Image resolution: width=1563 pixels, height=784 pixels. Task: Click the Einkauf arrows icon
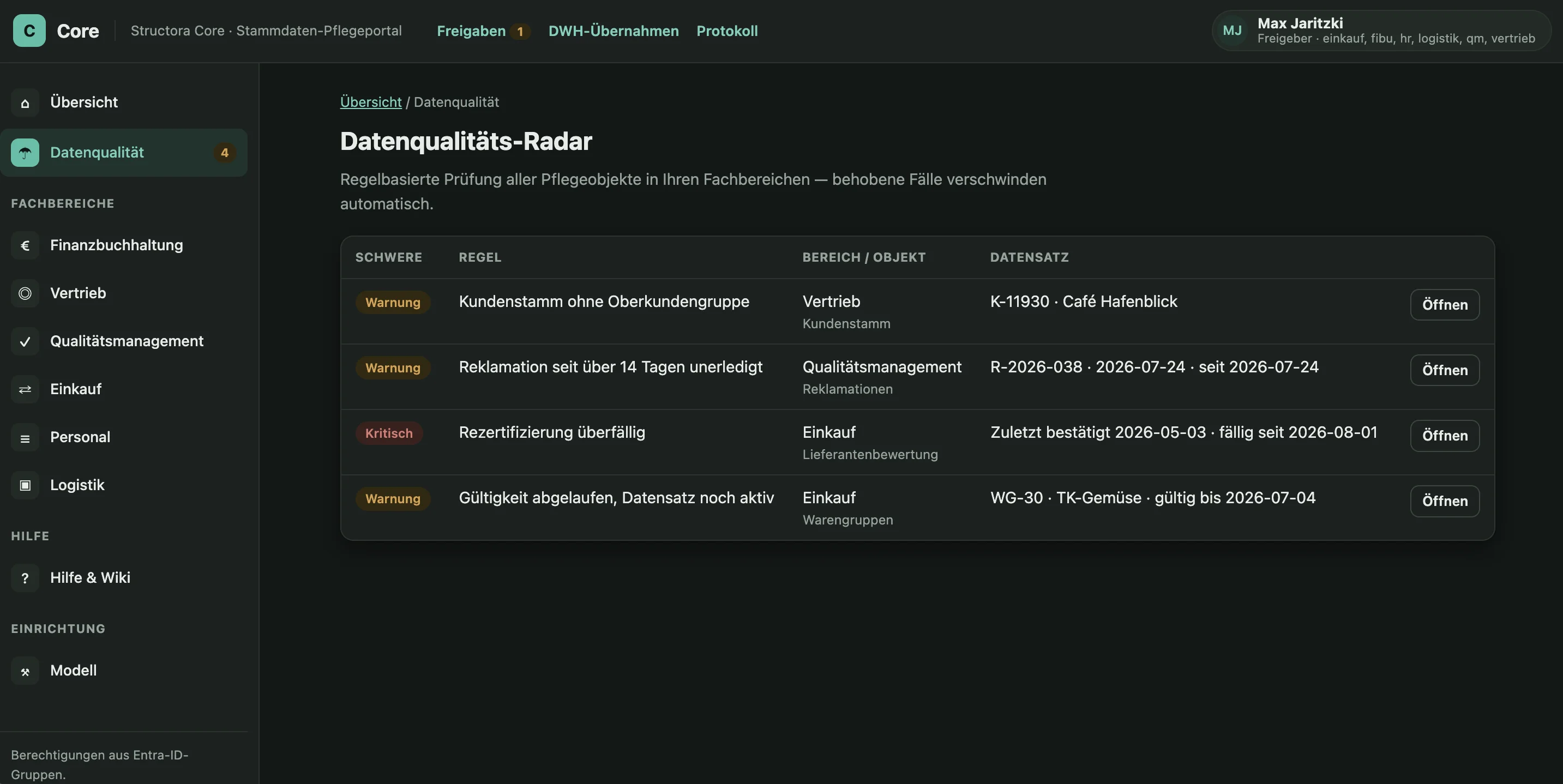coord(25,389)
